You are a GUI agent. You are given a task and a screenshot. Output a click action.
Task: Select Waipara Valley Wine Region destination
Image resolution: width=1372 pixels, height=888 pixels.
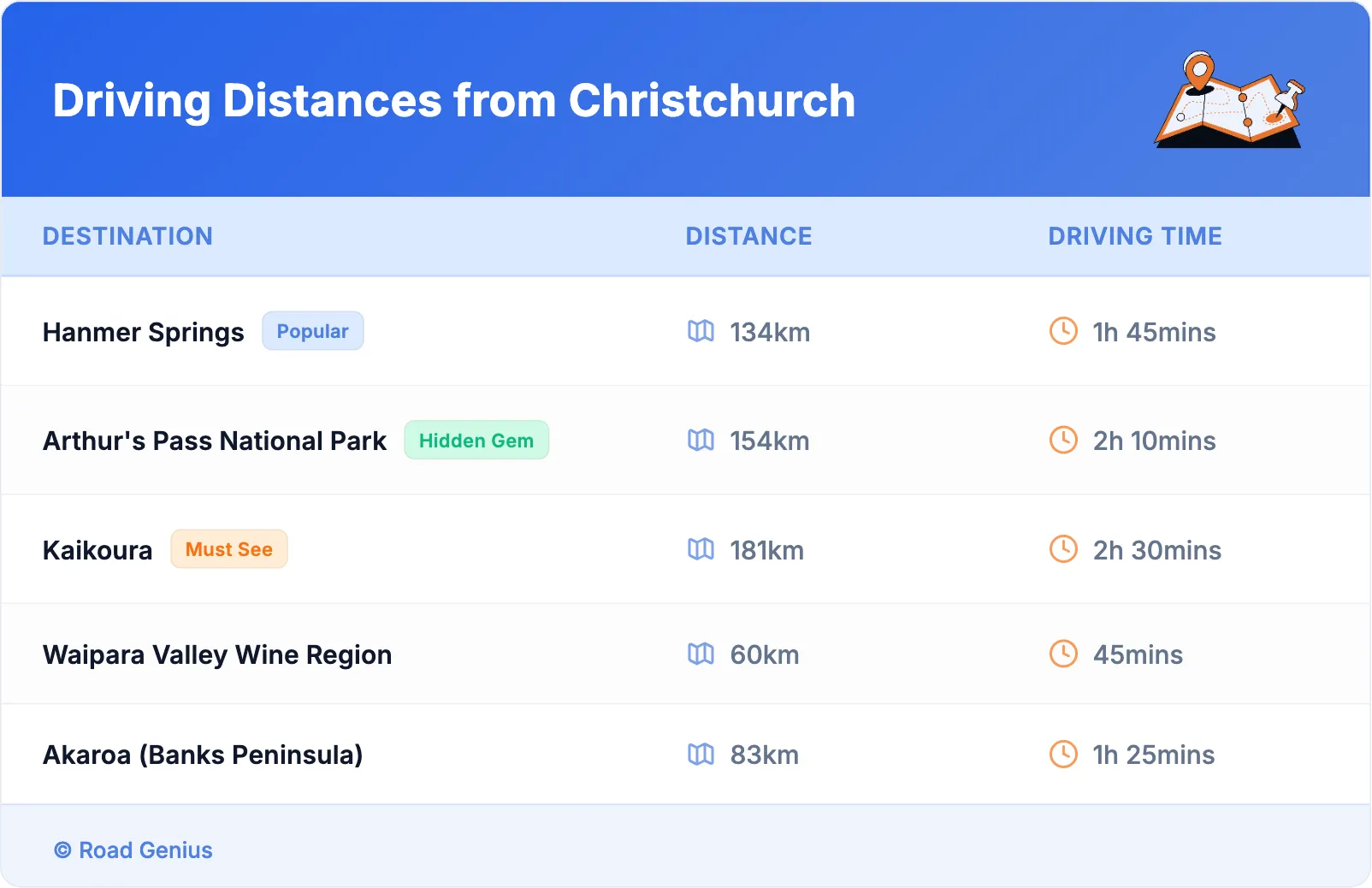point(217,654)
